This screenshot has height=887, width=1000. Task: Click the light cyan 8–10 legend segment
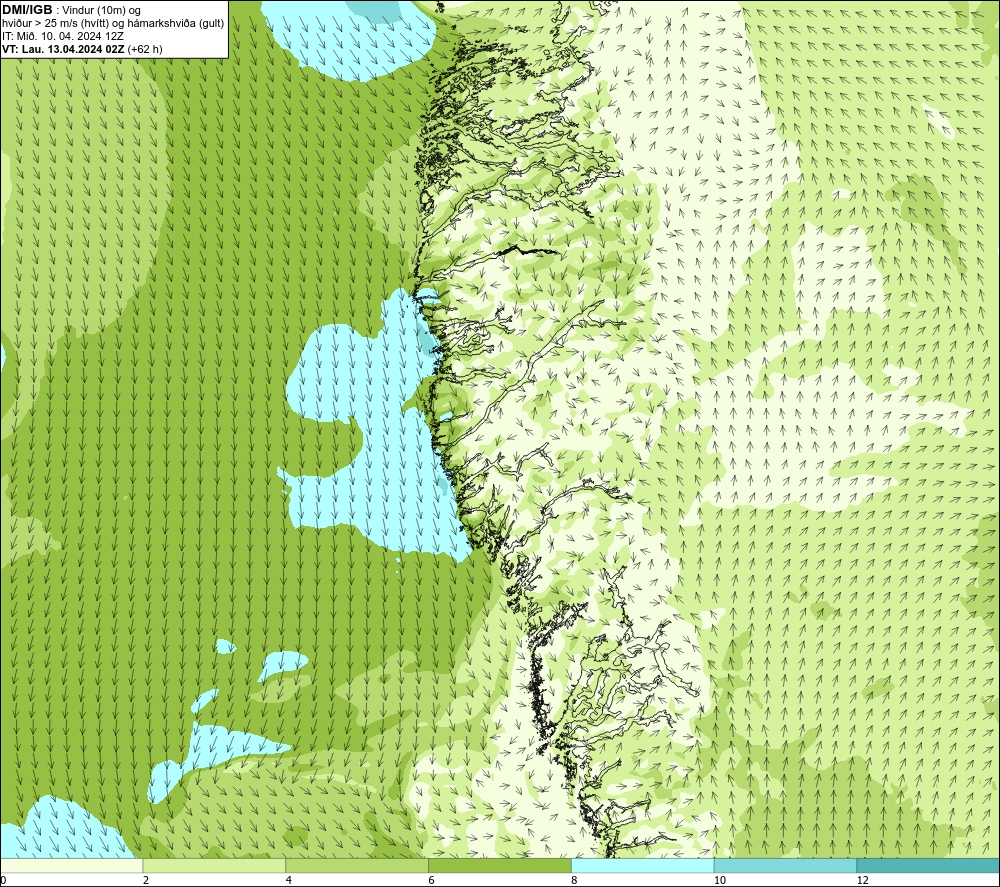pos(643,865)
